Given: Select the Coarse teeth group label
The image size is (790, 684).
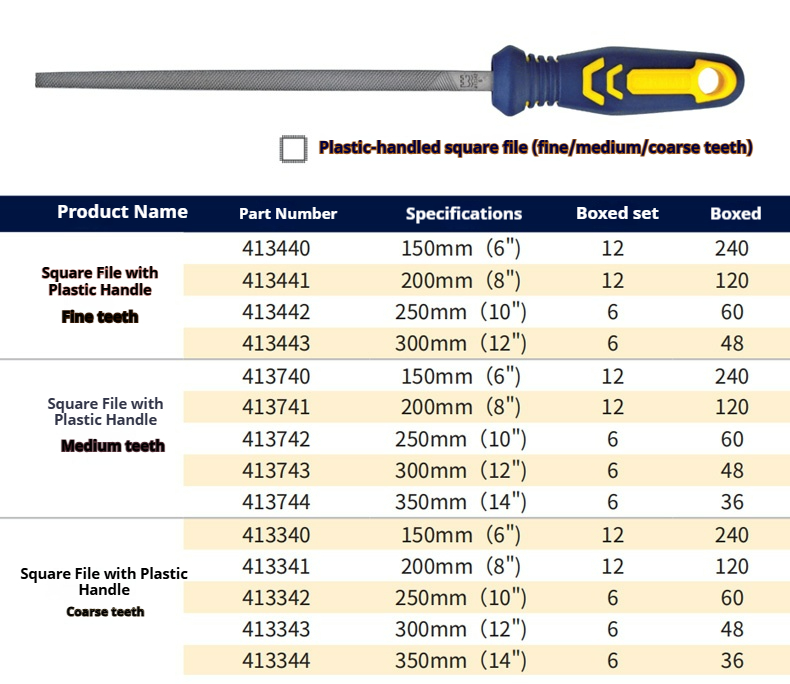Looking at the screenshot, I should [105, 612].
